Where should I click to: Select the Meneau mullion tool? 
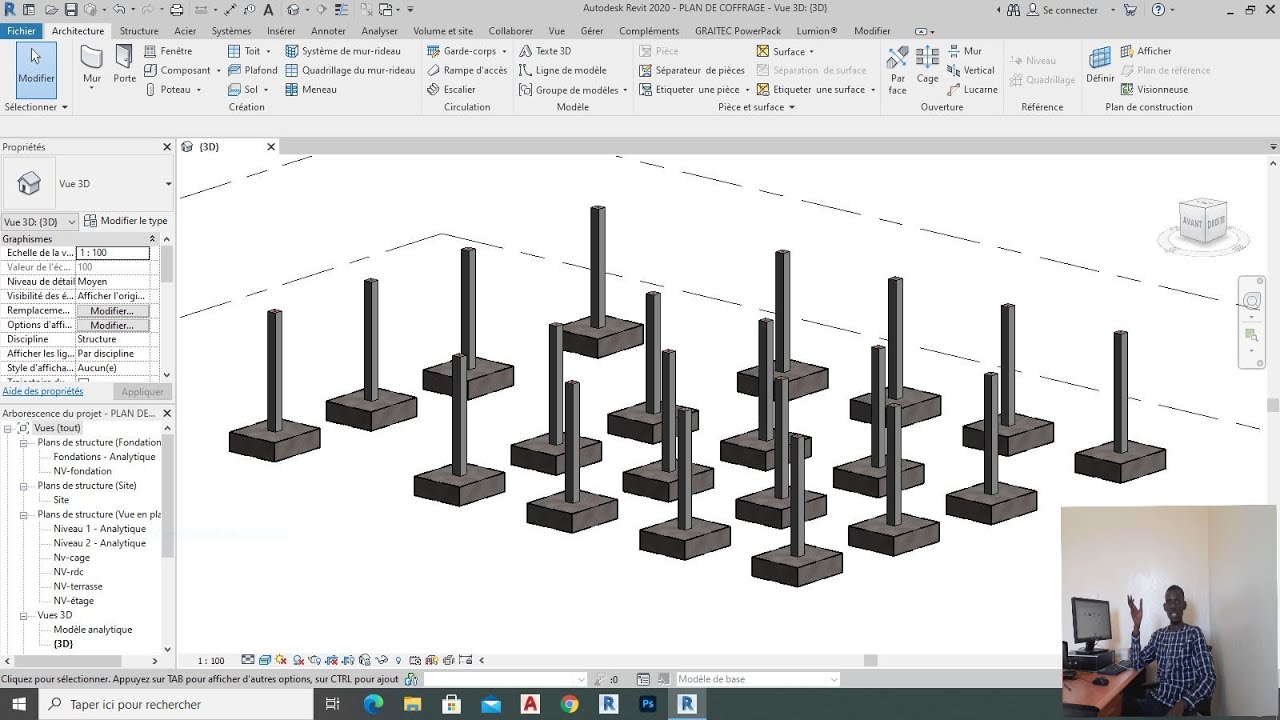click(x=311, y=89)
